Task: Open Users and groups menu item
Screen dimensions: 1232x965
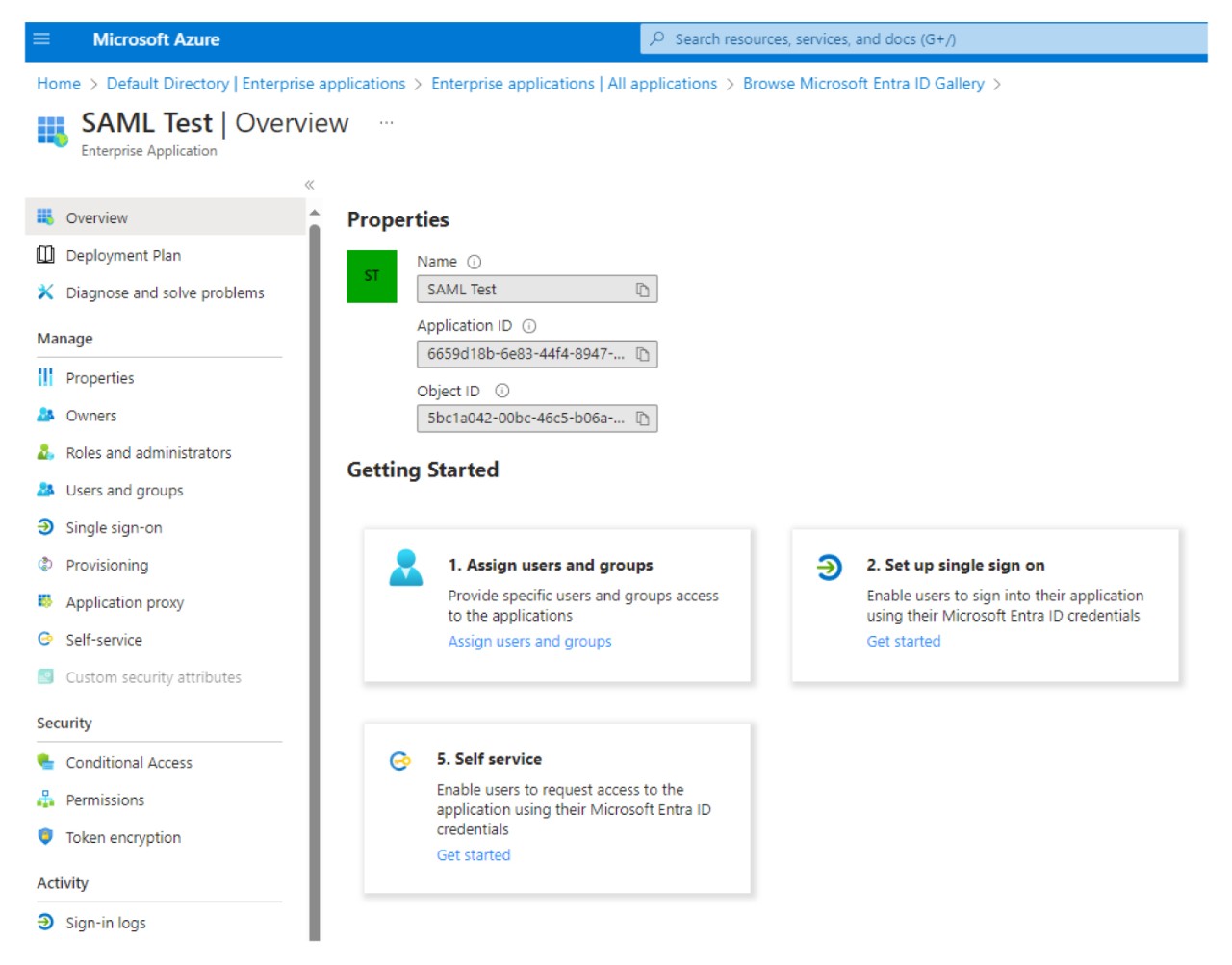Action: [124, 491]
